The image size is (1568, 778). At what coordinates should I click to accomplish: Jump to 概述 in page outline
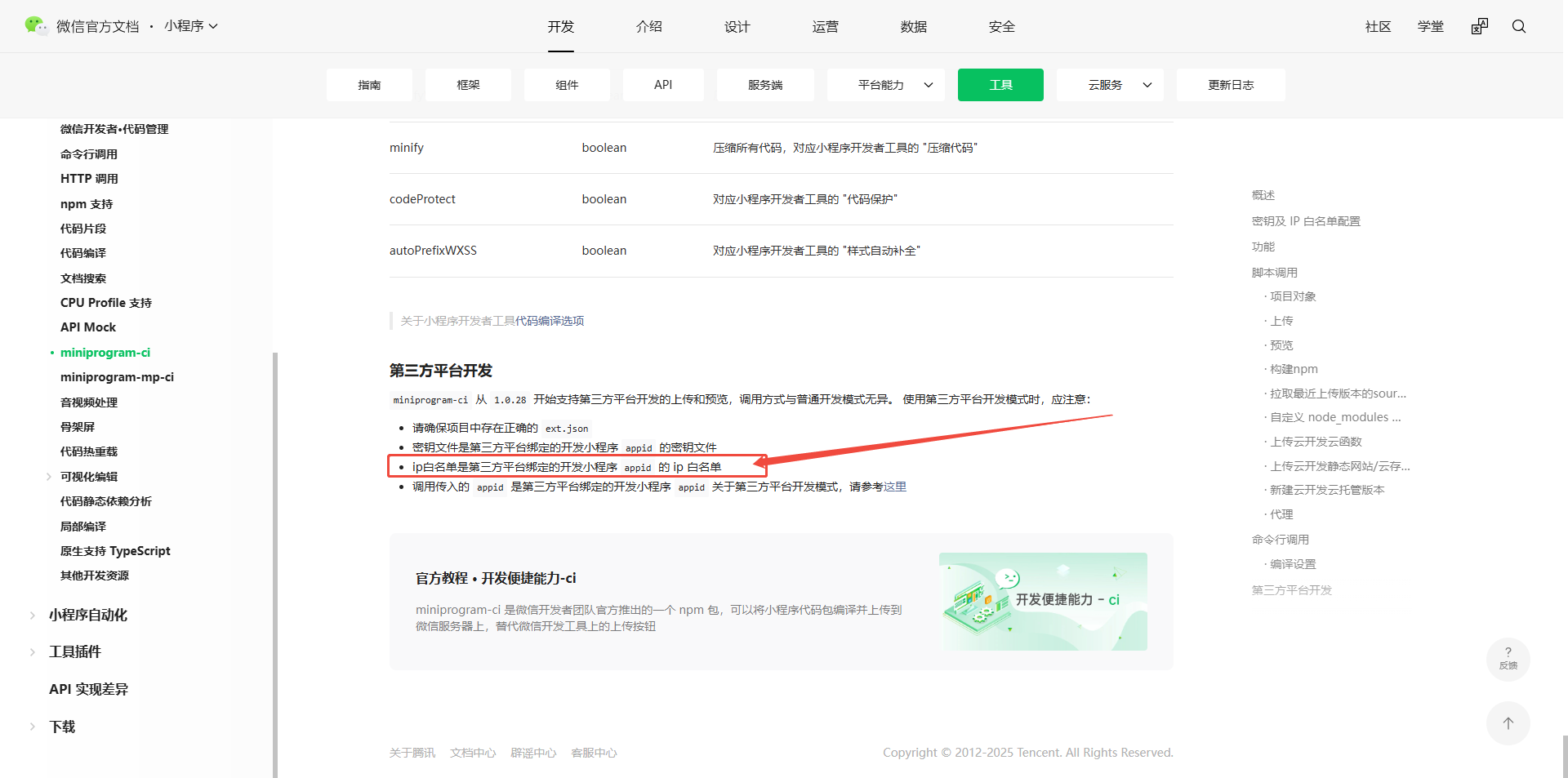coord(1263,195)
